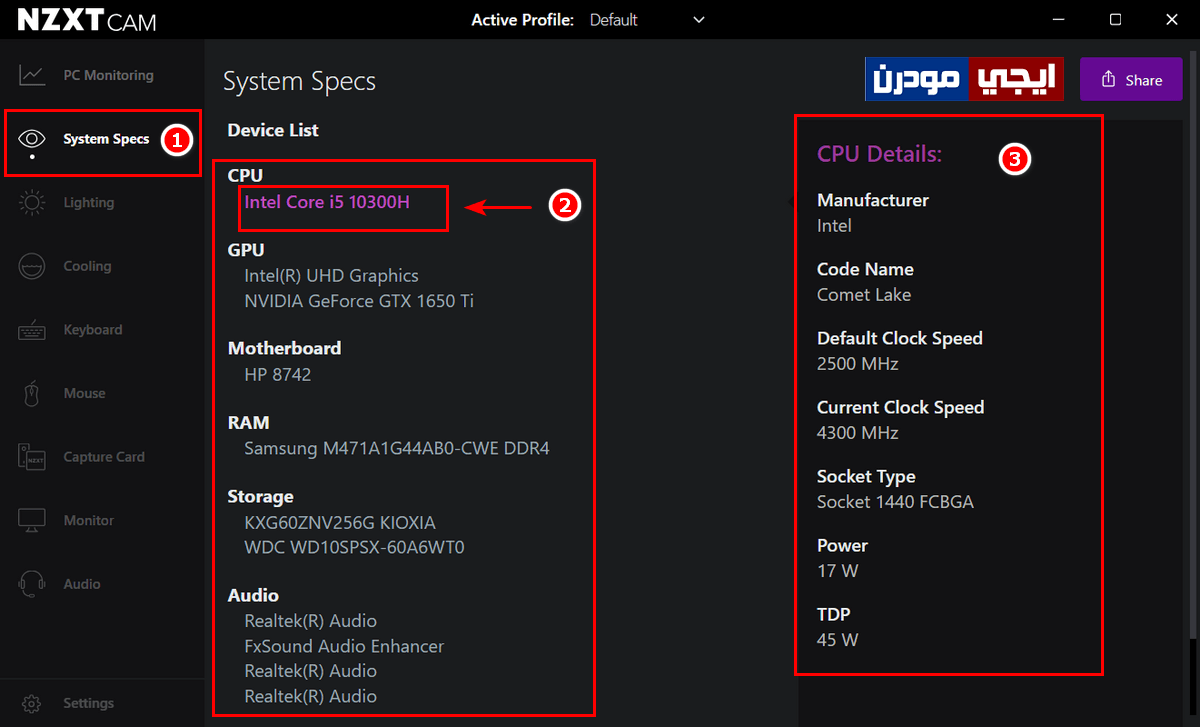Choose FxSound Audio Enhancer device
Viewport: 1200px width, 727px height.
pos(344,646)
